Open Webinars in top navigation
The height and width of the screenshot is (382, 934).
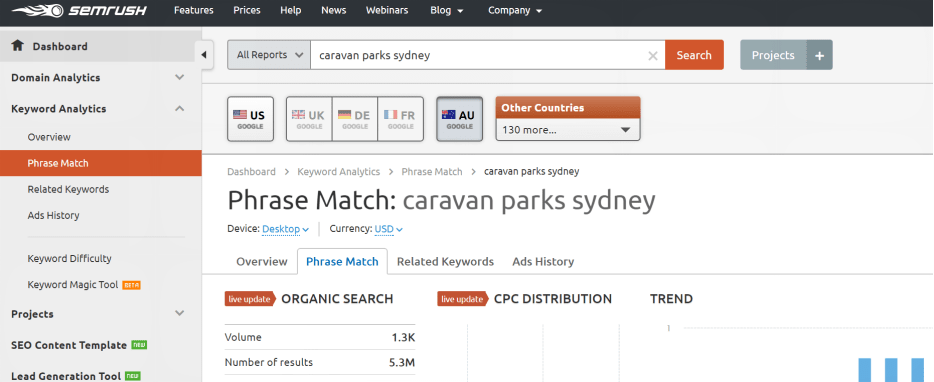tap(388, 11)
